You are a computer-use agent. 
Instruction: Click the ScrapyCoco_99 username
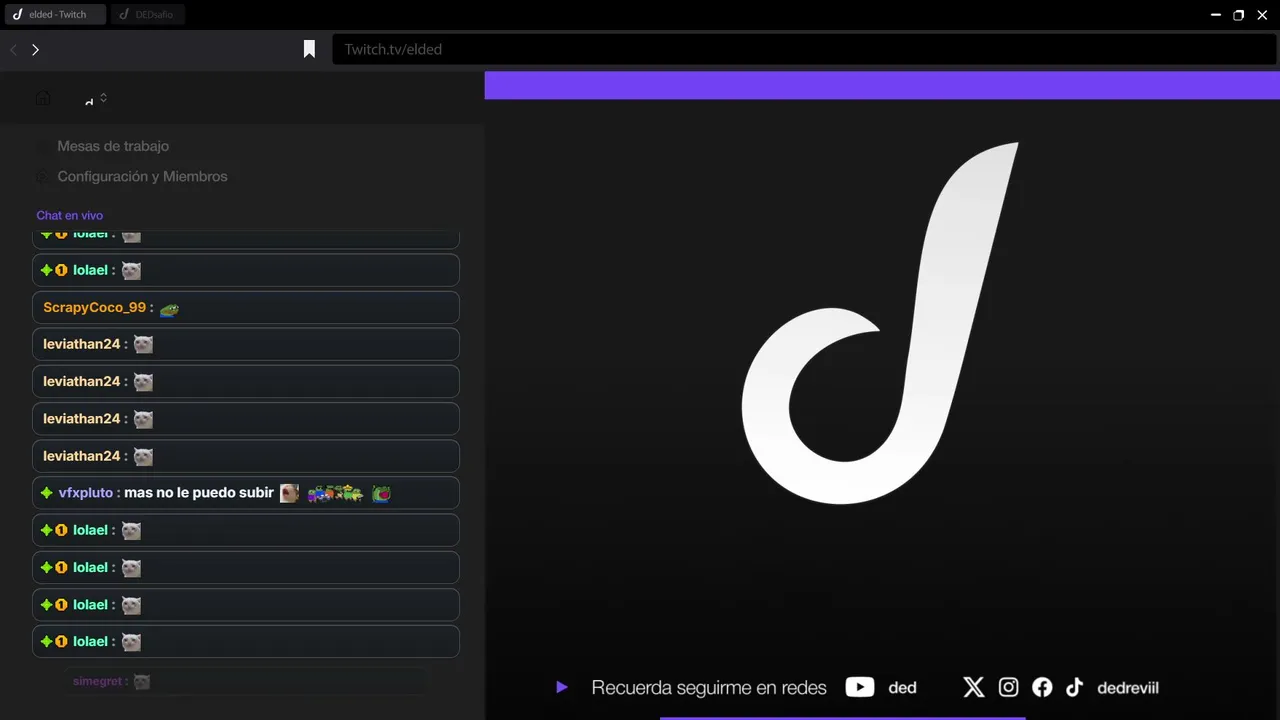[x=94, y=307]
